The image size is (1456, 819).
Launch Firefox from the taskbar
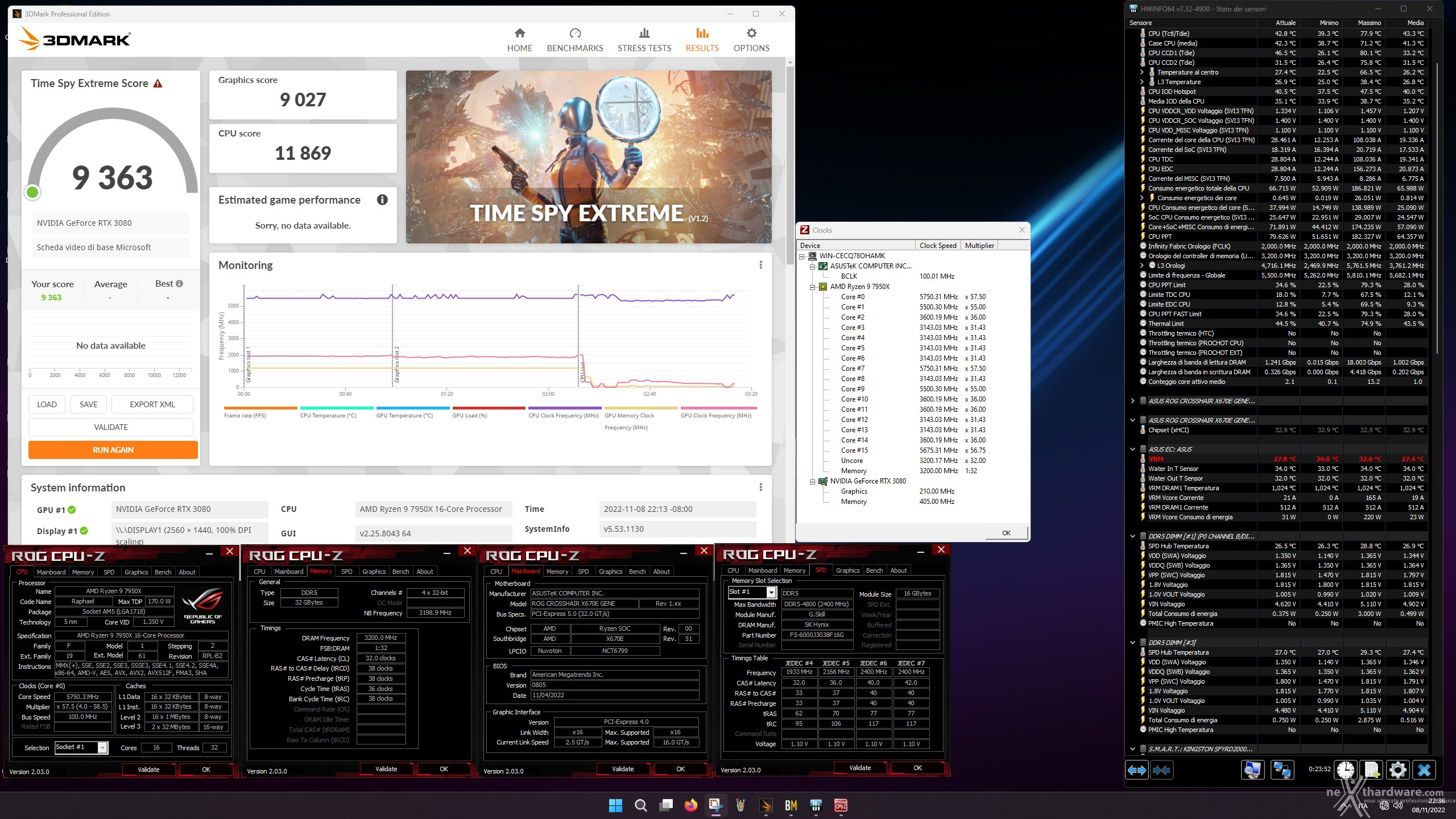coord(690,805)
